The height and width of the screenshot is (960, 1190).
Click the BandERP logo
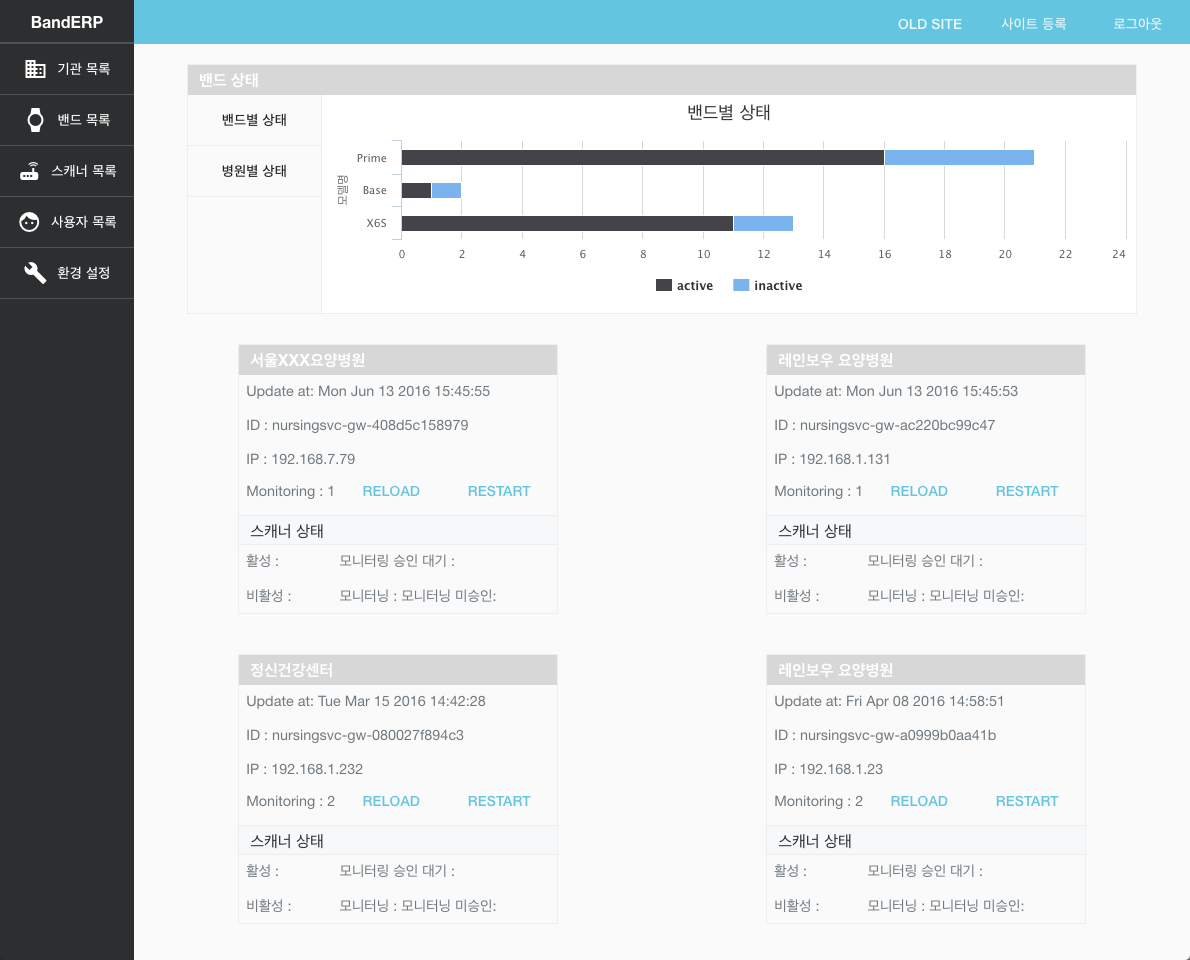pyautogui.click(x=67, y=22)
